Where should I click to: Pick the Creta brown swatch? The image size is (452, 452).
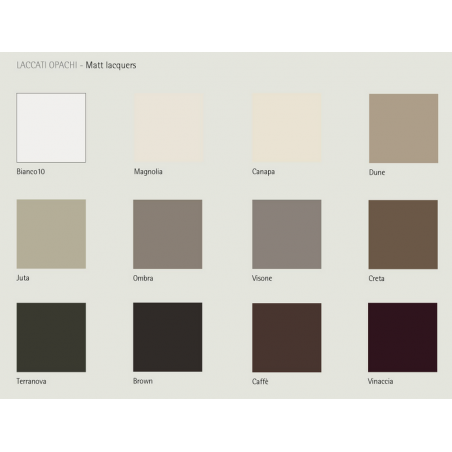point(403,234)
